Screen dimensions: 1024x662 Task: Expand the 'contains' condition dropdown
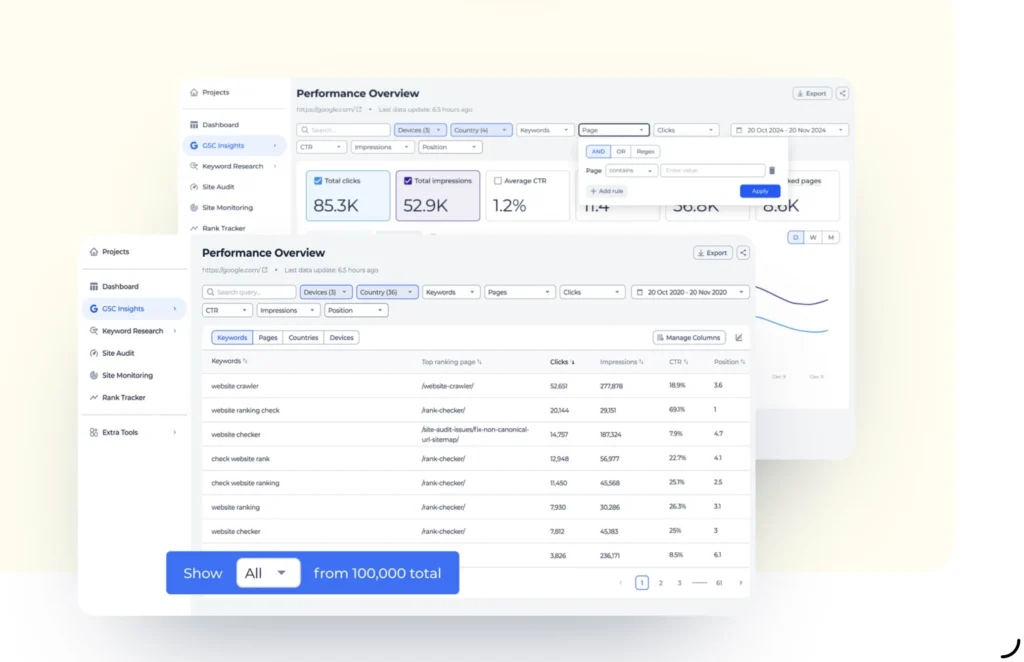[632, 171]
